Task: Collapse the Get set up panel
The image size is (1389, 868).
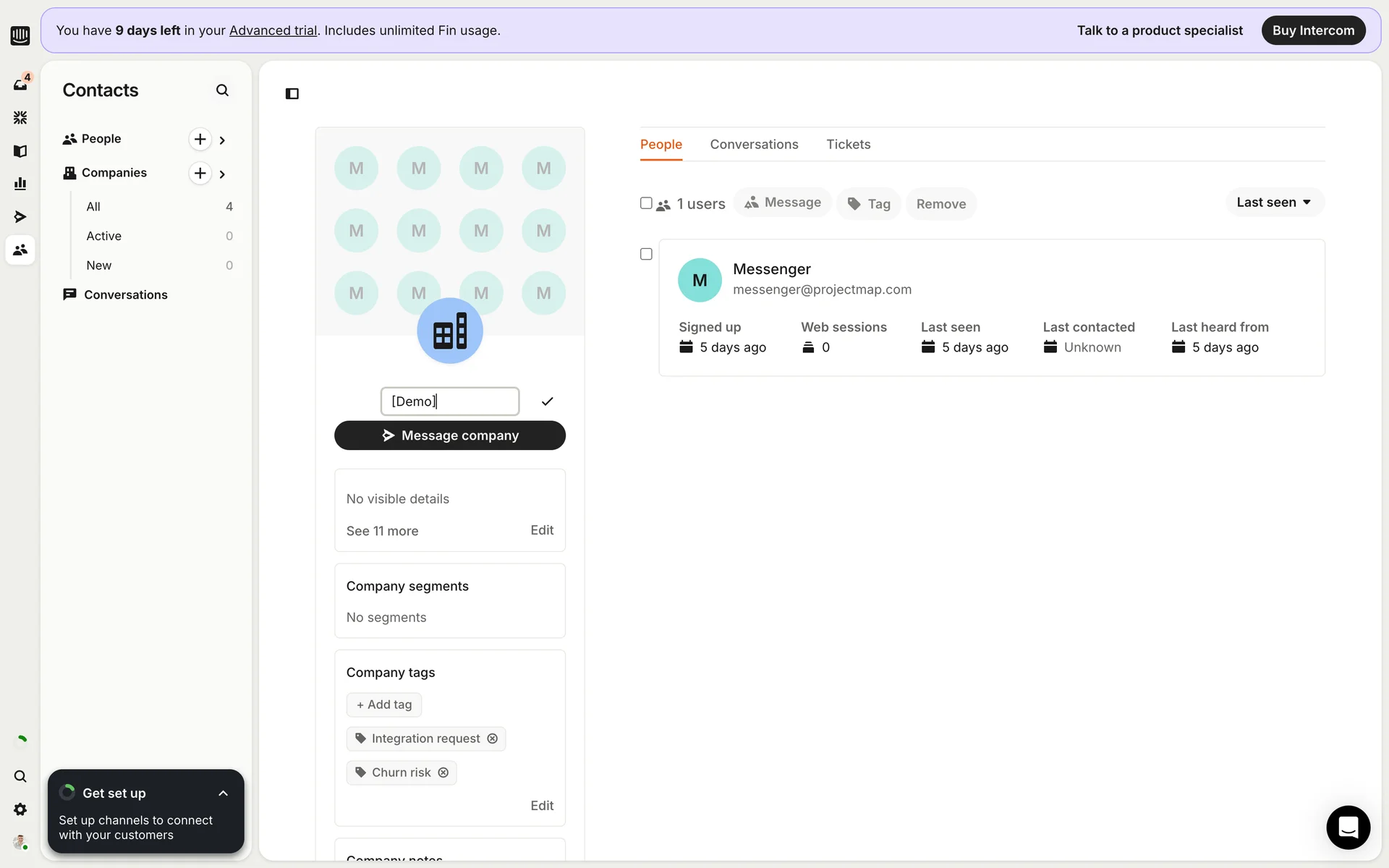Action: click(223, 793)
